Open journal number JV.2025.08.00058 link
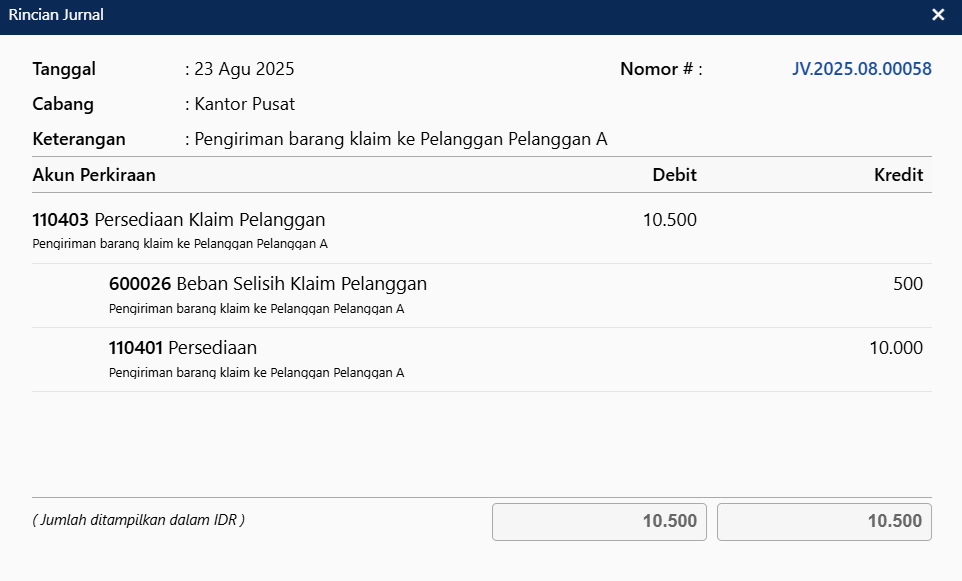 click(x=862, y=69)
